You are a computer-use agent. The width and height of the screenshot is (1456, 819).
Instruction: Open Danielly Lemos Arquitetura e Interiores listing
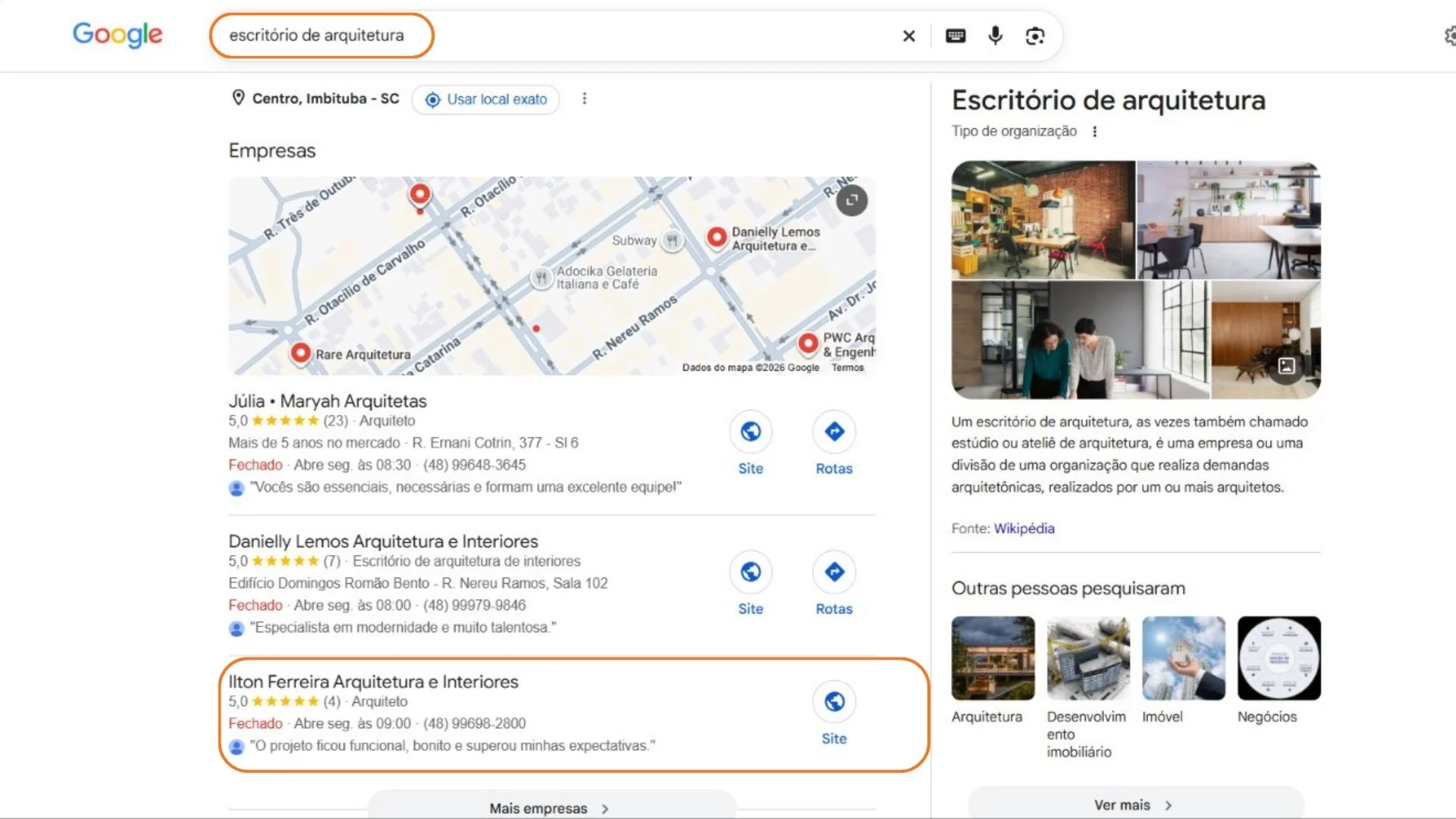383,541
